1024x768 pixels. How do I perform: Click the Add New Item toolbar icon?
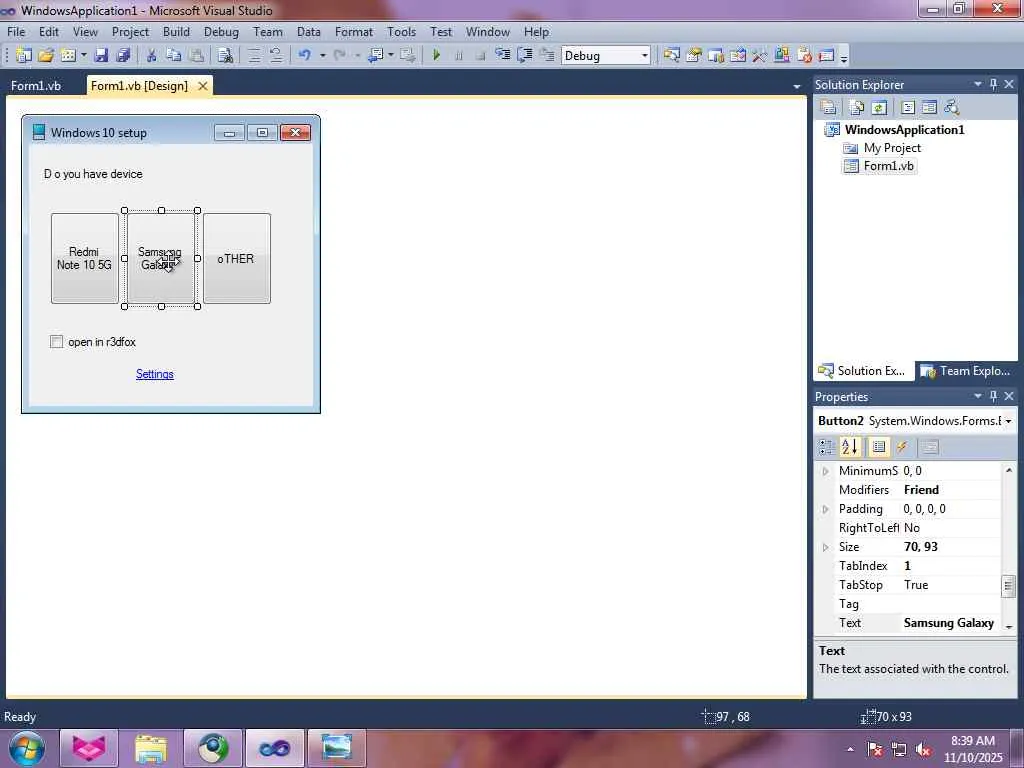(68, 56)
